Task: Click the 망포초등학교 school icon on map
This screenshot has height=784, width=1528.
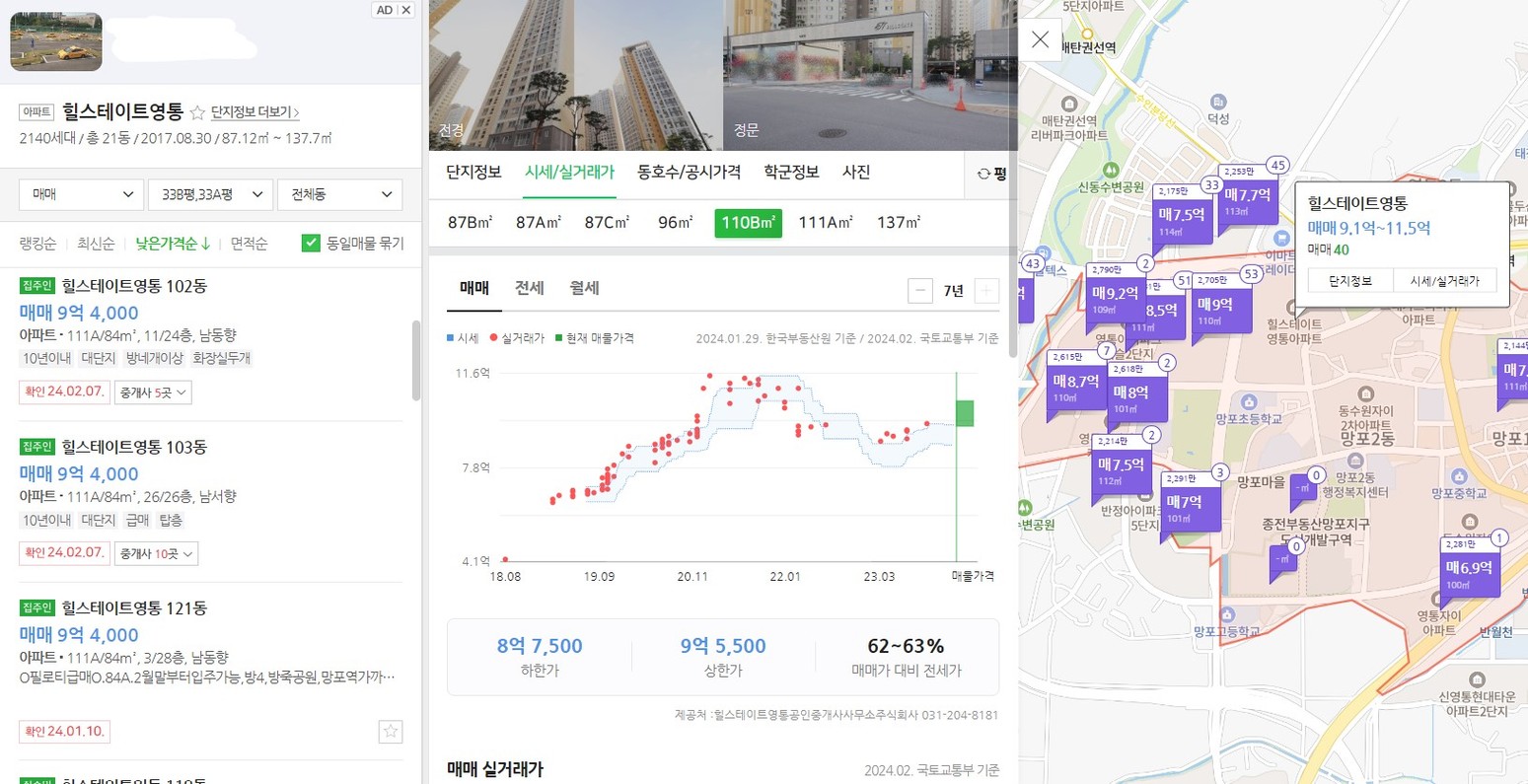Action: coord(1249,402)
